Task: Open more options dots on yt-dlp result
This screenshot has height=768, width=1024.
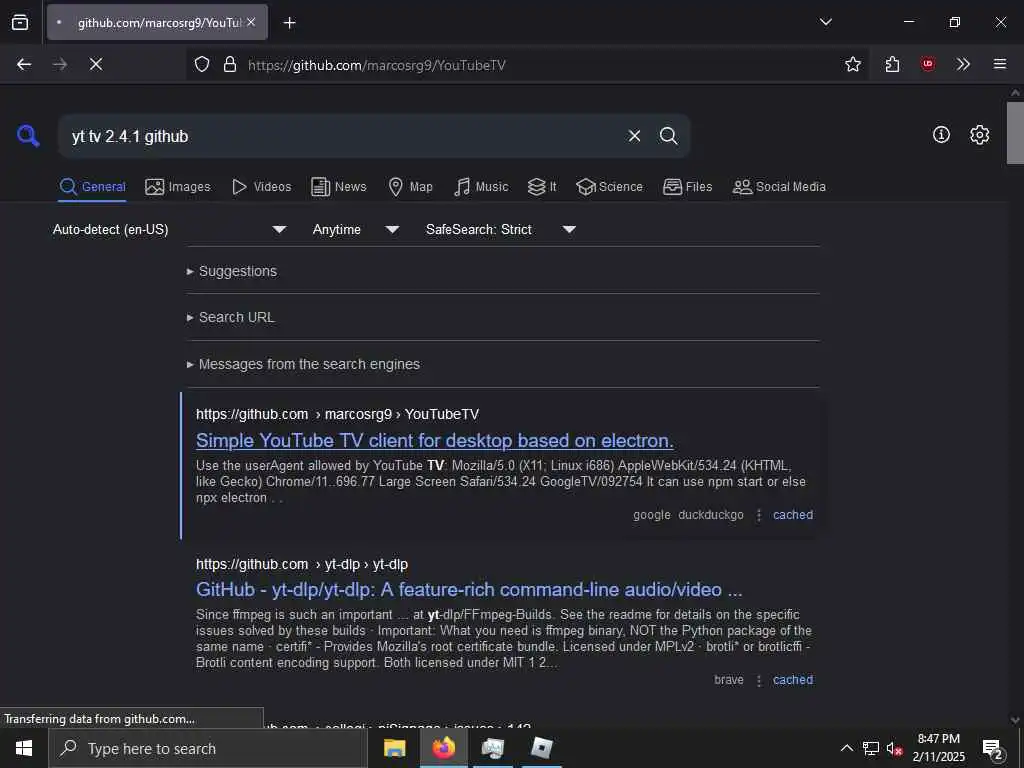Action: pyautogui.click(x=758, y=680)
